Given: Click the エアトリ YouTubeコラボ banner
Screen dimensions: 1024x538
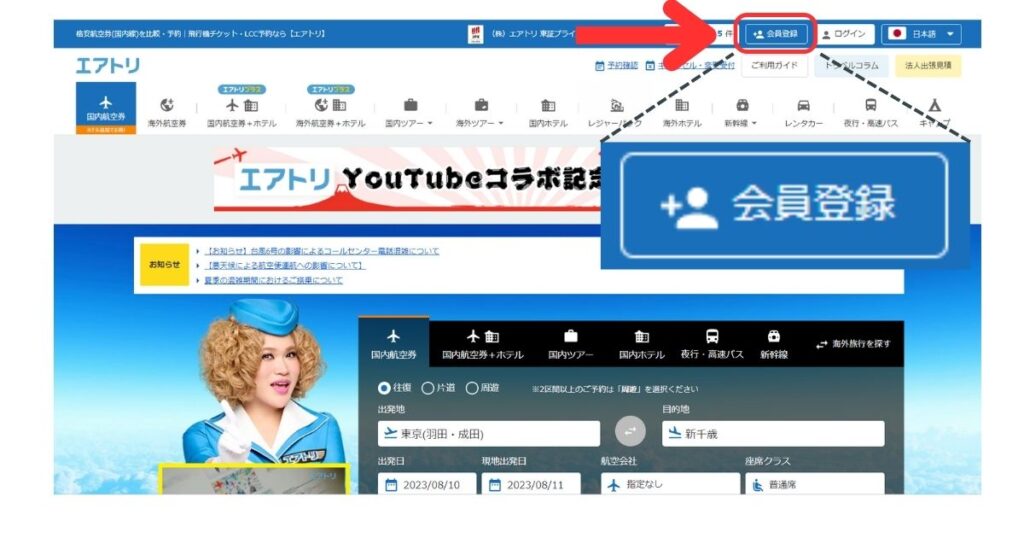Looking at the screenshot, I should [x=408, y=178].
